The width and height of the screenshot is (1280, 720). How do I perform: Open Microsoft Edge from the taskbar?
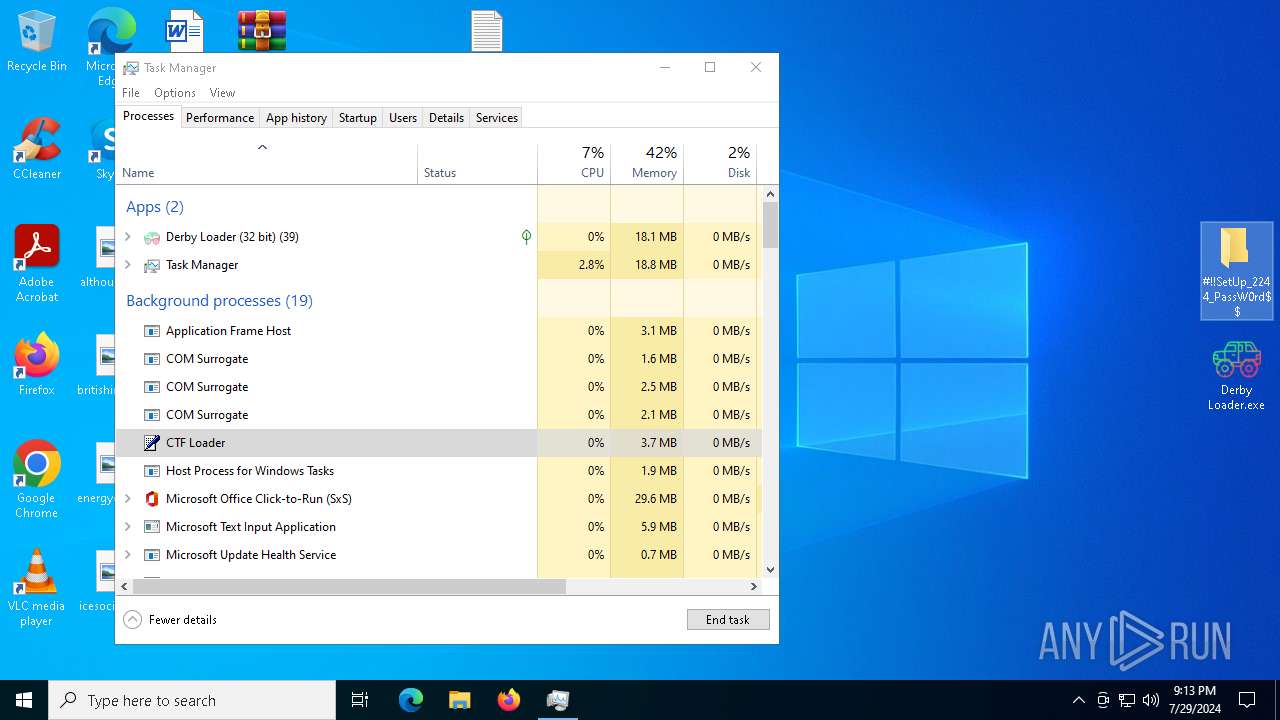click(411, 700)
